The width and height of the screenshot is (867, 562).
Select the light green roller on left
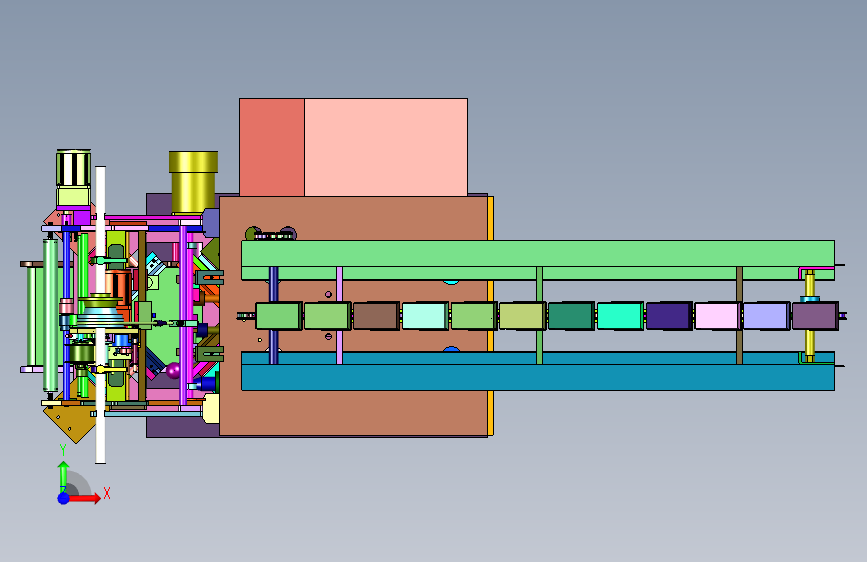click(x=50, y=315)
